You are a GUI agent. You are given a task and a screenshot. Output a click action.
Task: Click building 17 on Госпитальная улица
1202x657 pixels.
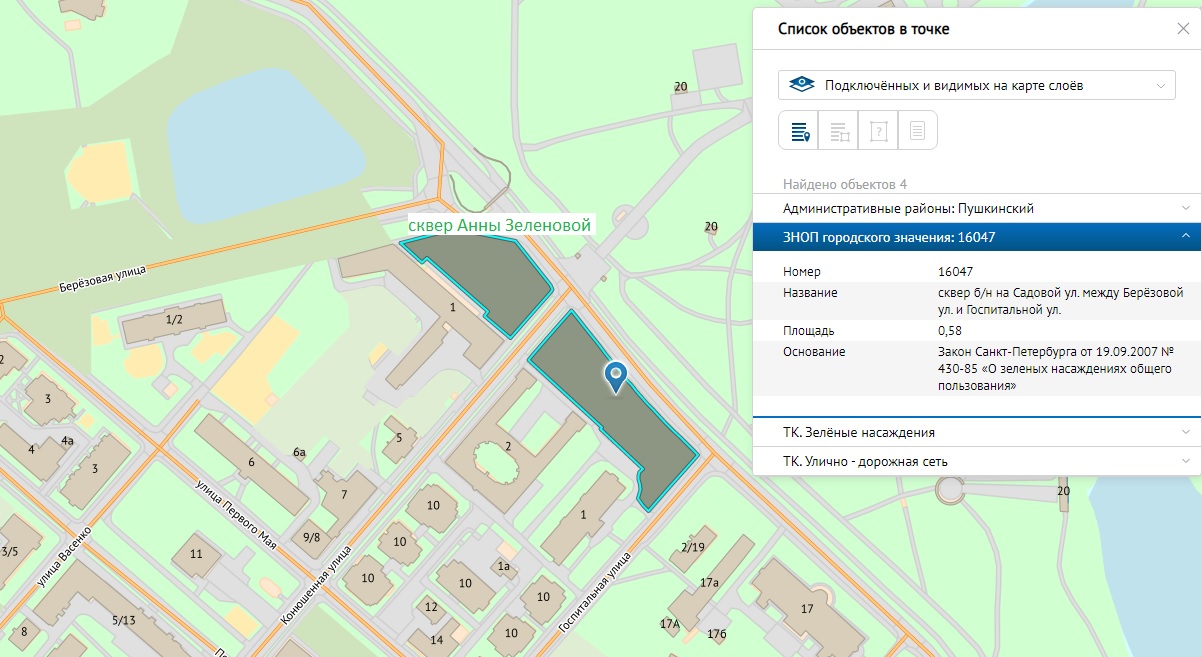pyautogui.click(x=807, y=607)
